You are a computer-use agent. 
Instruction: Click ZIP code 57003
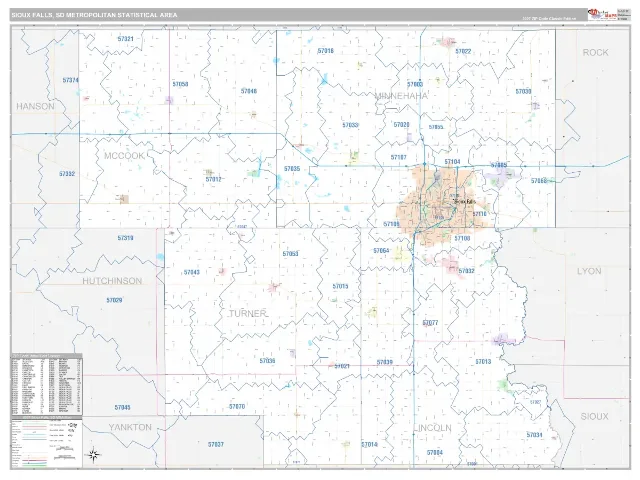[x=415, y=85]
